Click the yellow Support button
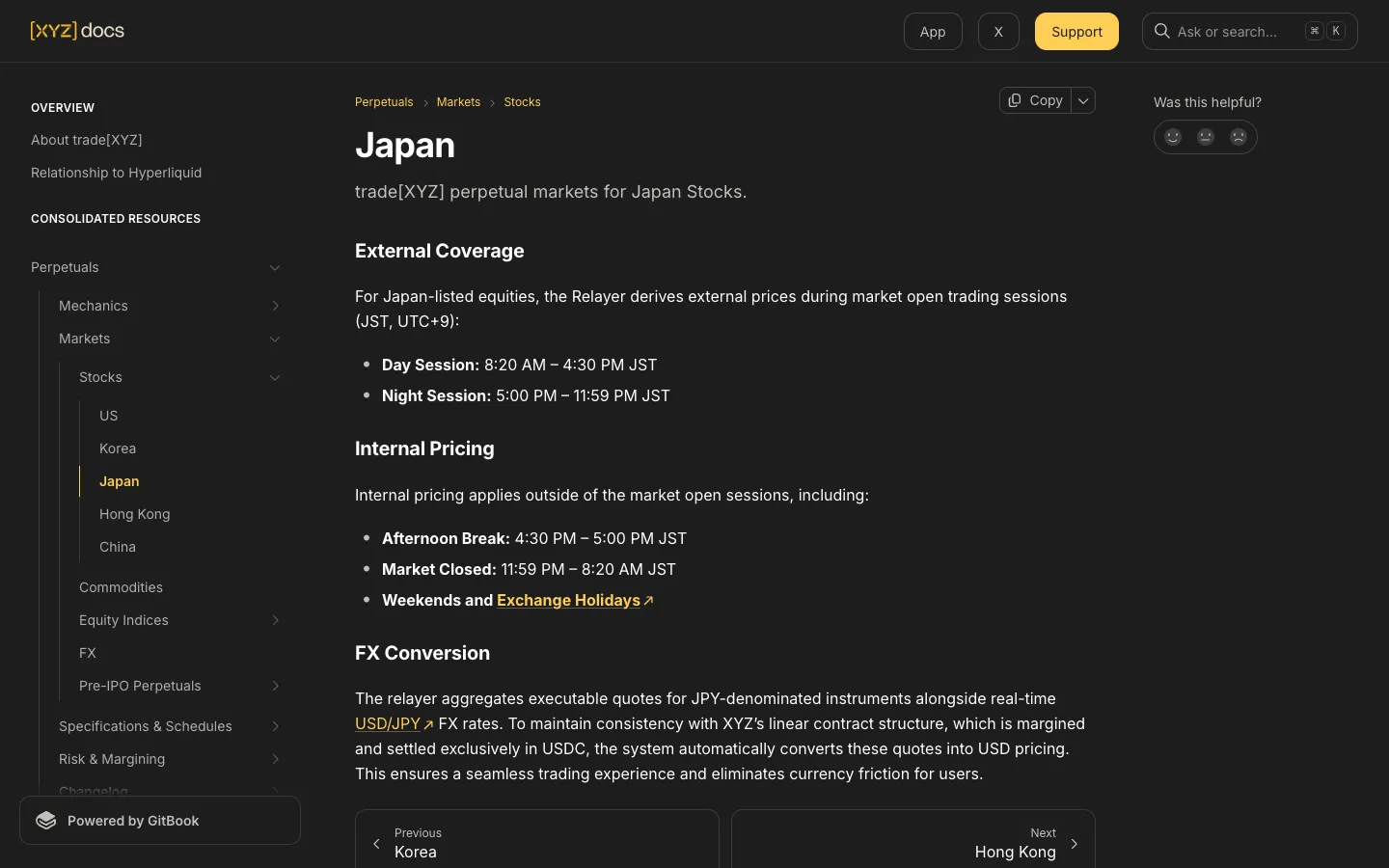The image size is (1389, 868). (1076, 32)
